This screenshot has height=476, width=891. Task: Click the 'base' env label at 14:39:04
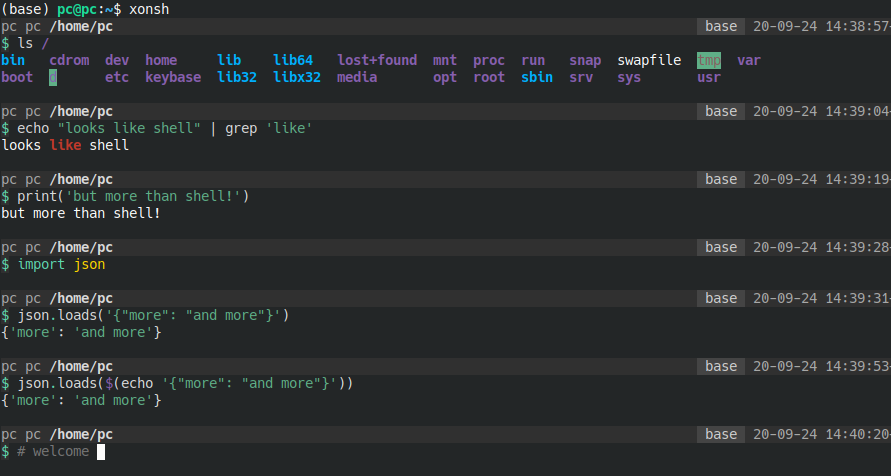(x=721, y=111)
